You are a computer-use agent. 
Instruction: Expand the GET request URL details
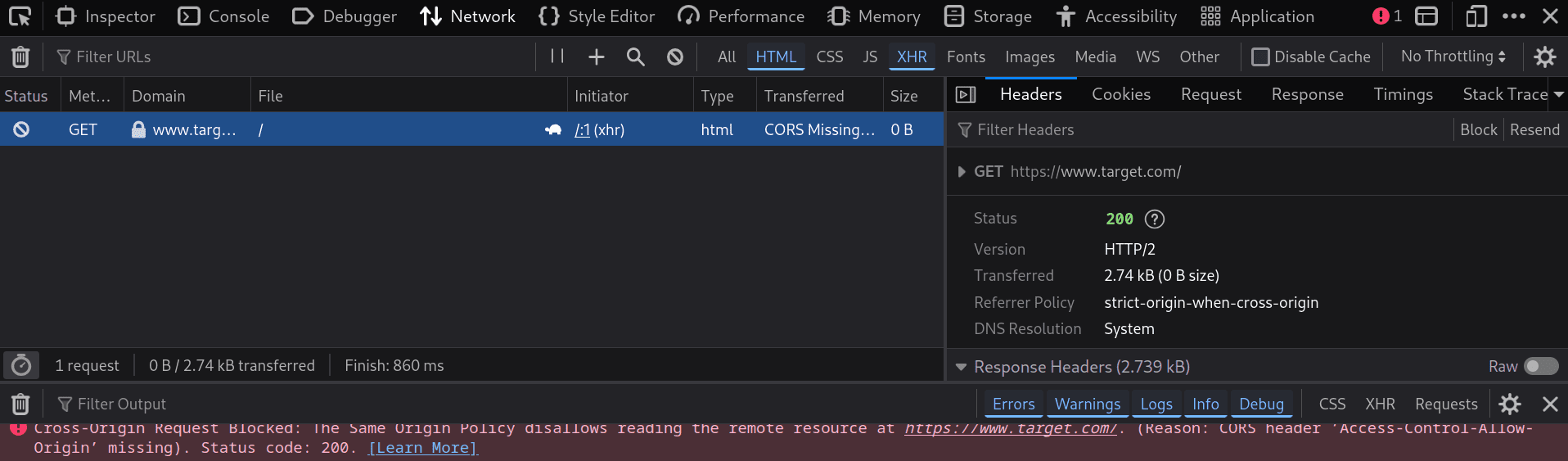[962, 172]
